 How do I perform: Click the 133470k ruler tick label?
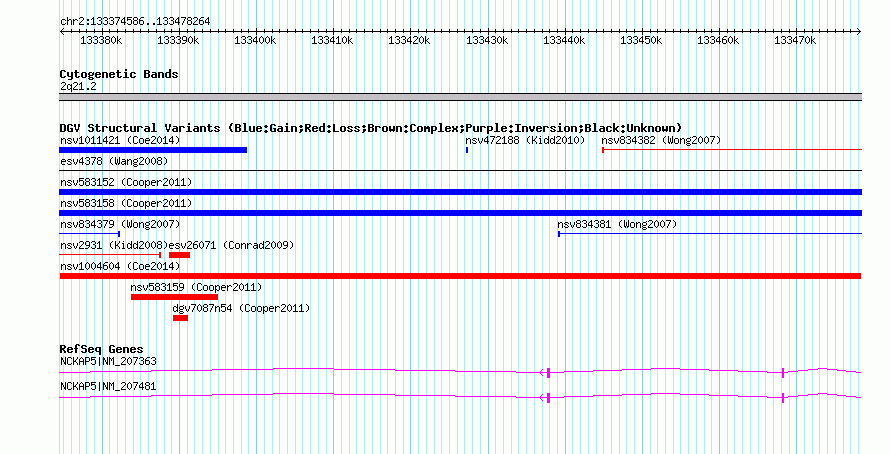[795, 40]
